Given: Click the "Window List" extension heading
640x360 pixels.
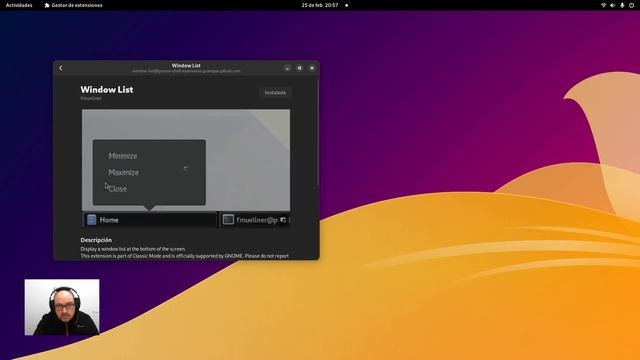Looking at the screenshot, I should pyautogui.click(x=107, y=89).
